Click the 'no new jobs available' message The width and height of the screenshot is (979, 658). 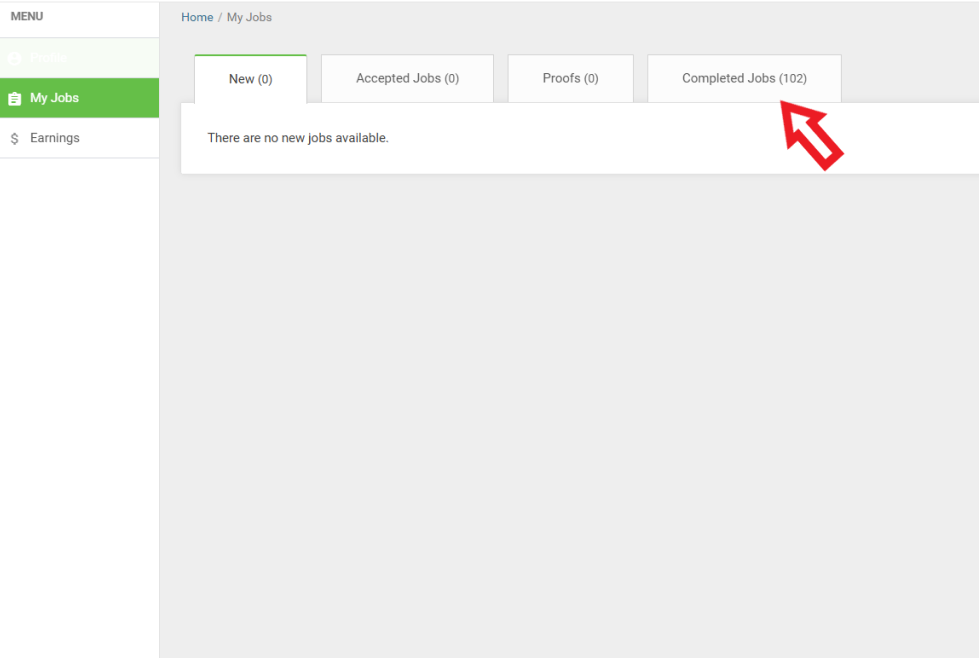pyautogui.click(x=298, y=138)
